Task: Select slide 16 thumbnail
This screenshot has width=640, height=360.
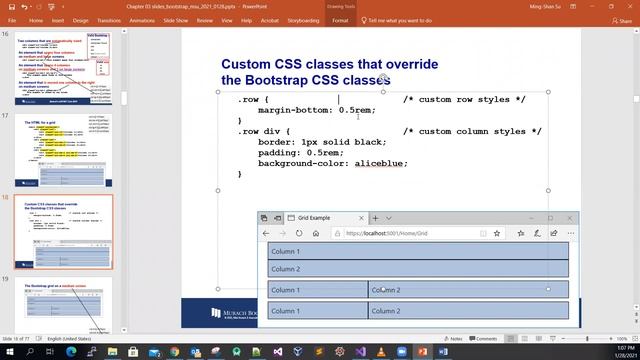Action: pyautogui.click(x=63, y=68)
